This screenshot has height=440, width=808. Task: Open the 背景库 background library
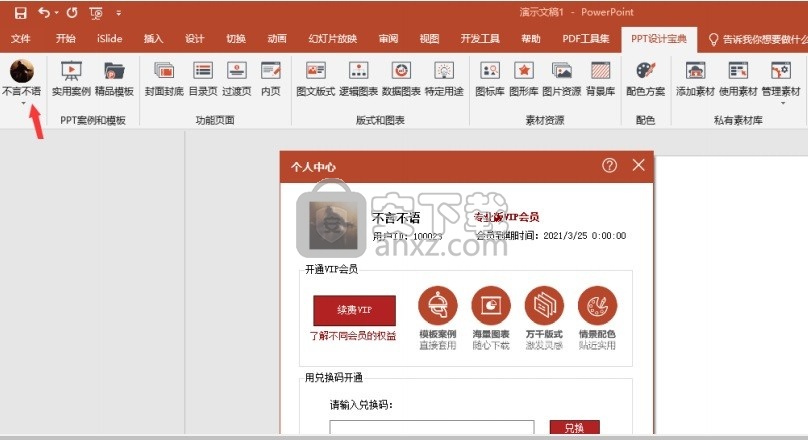pyautogui.click(x=600, y=79)
